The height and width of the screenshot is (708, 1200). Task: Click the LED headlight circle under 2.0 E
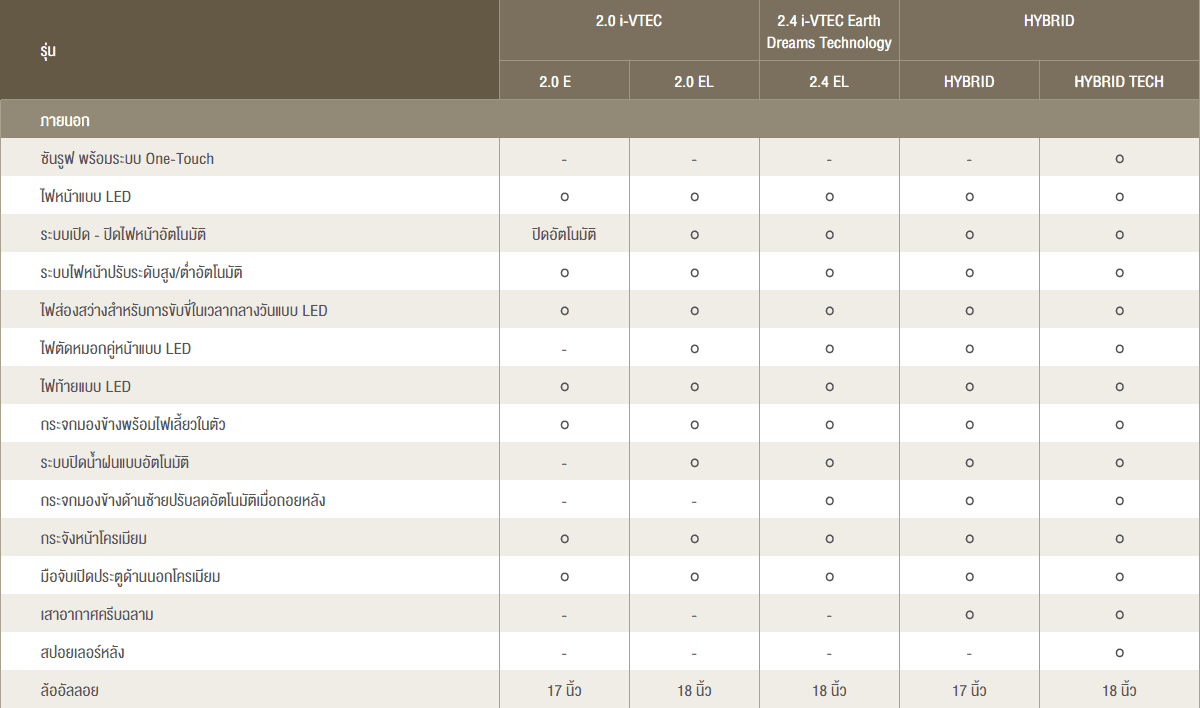point(564,197)
